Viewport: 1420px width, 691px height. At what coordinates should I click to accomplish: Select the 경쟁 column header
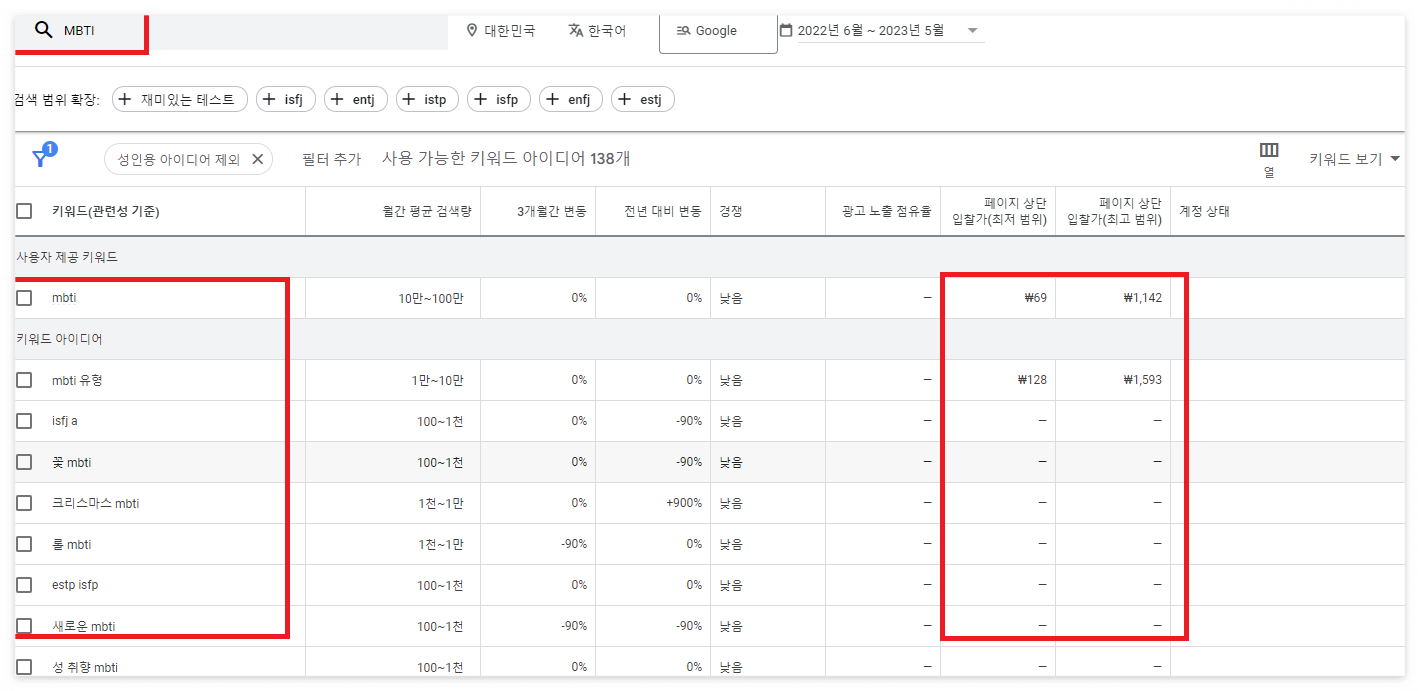[x=729, y=211]
